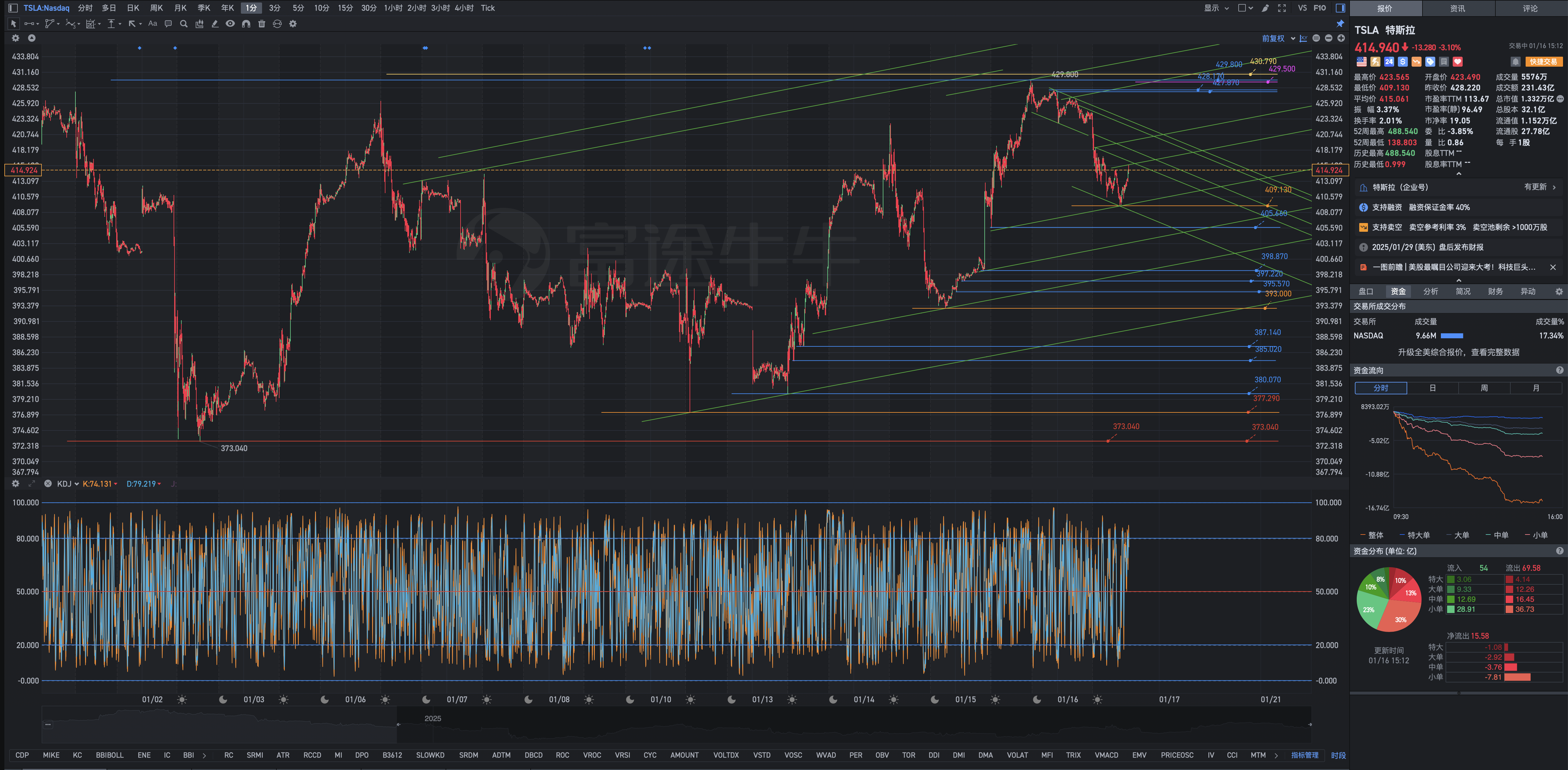Toggle the D line visibility
The width and height of the screenshot is (1568, 770).
coord(144,484)
